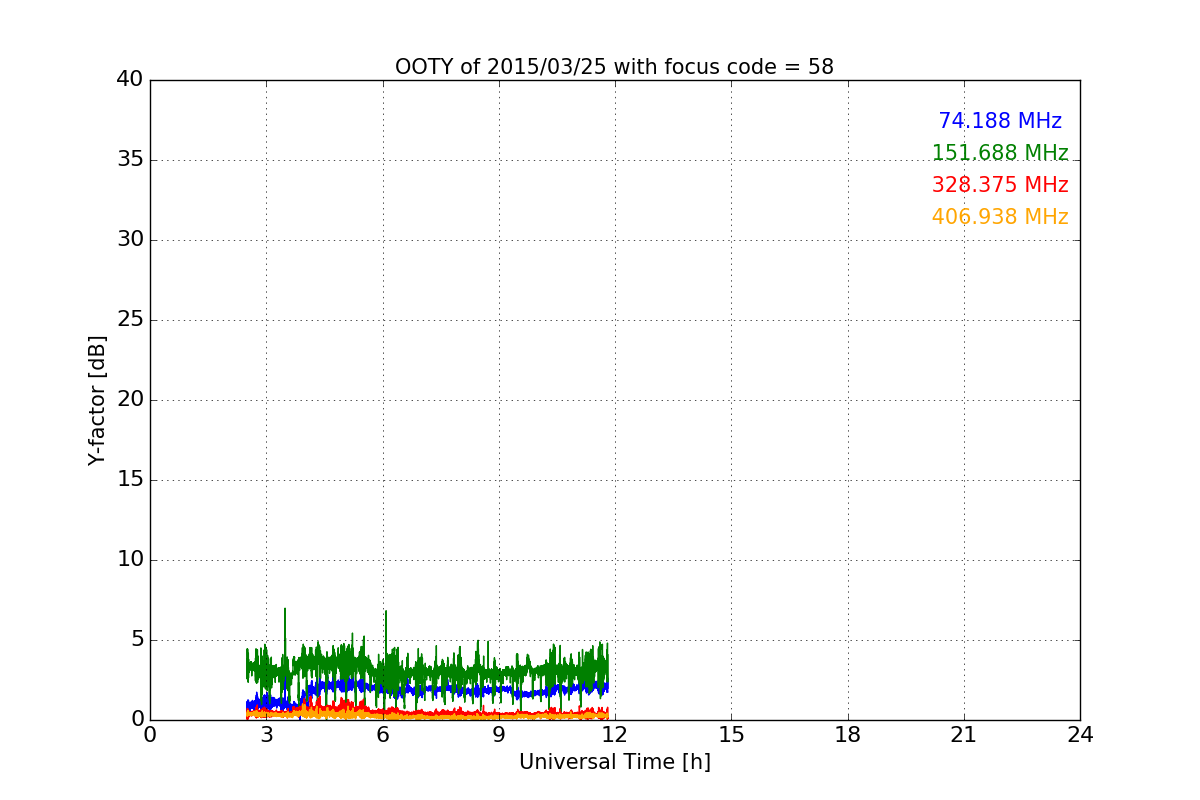Select the 406.938 MHz legend label
1200x800 pixels.
[x=1000, y=217]
